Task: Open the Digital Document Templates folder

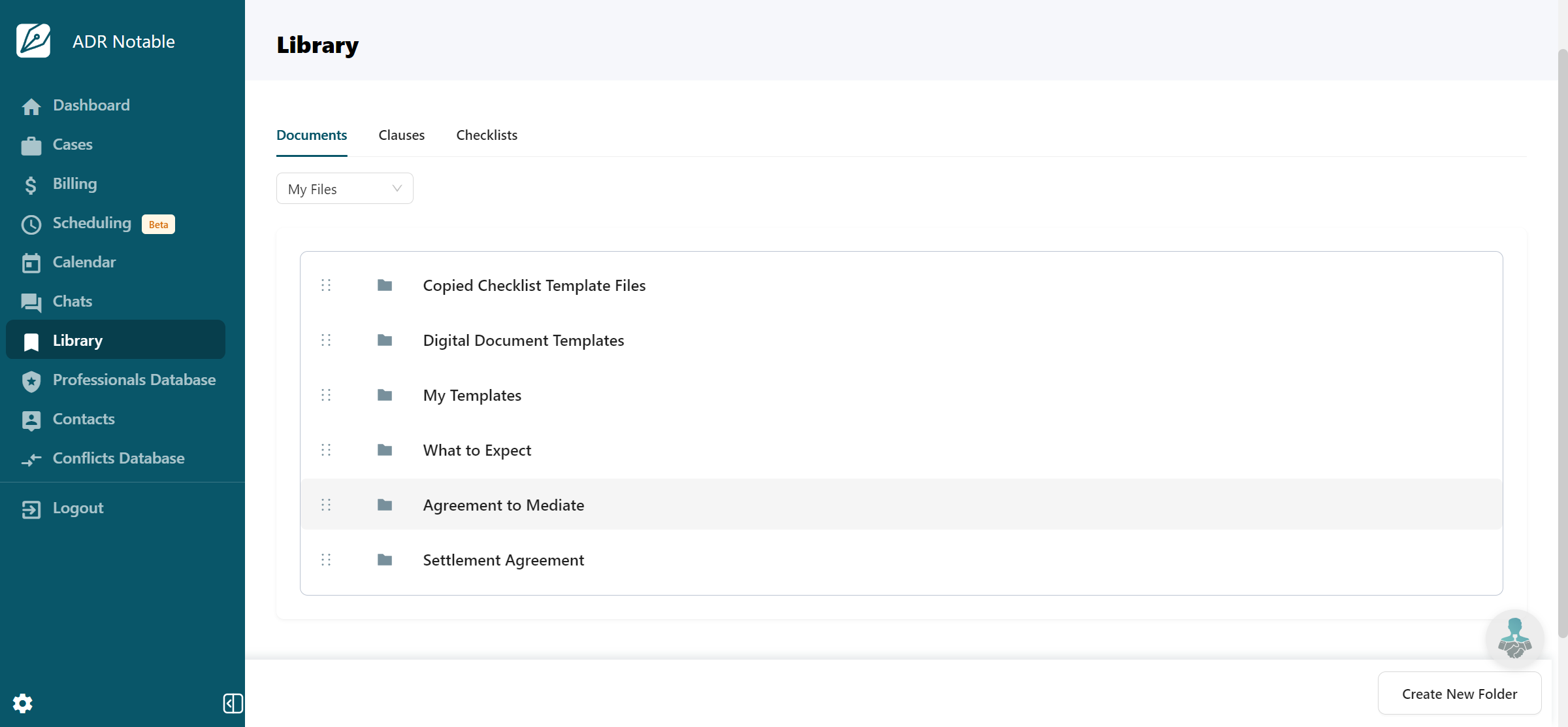Action: [x=523, y=341]
